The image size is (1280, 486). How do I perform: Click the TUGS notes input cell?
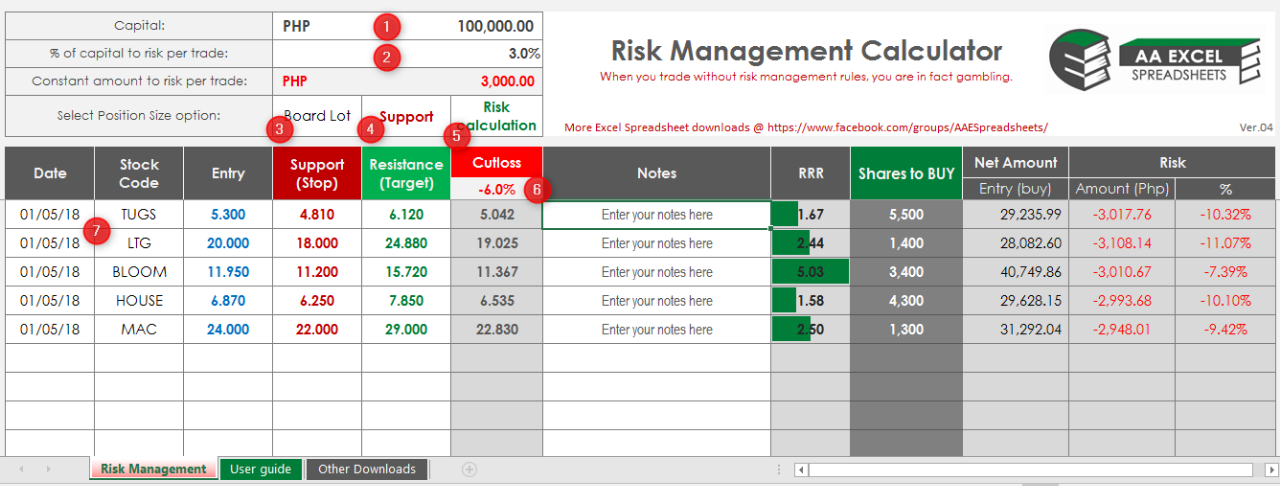tap(656, 214)
